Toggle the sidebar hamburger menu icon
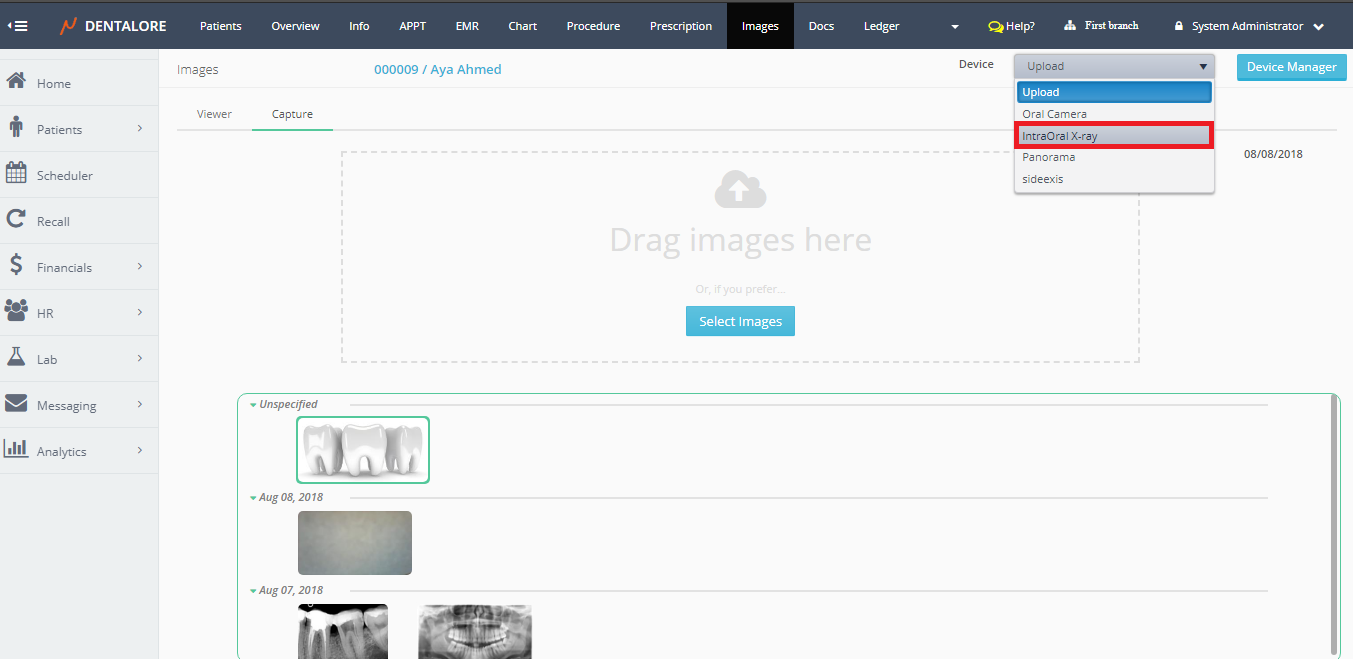The height and width of the screenshot is (659, 1353). point(18,26)
